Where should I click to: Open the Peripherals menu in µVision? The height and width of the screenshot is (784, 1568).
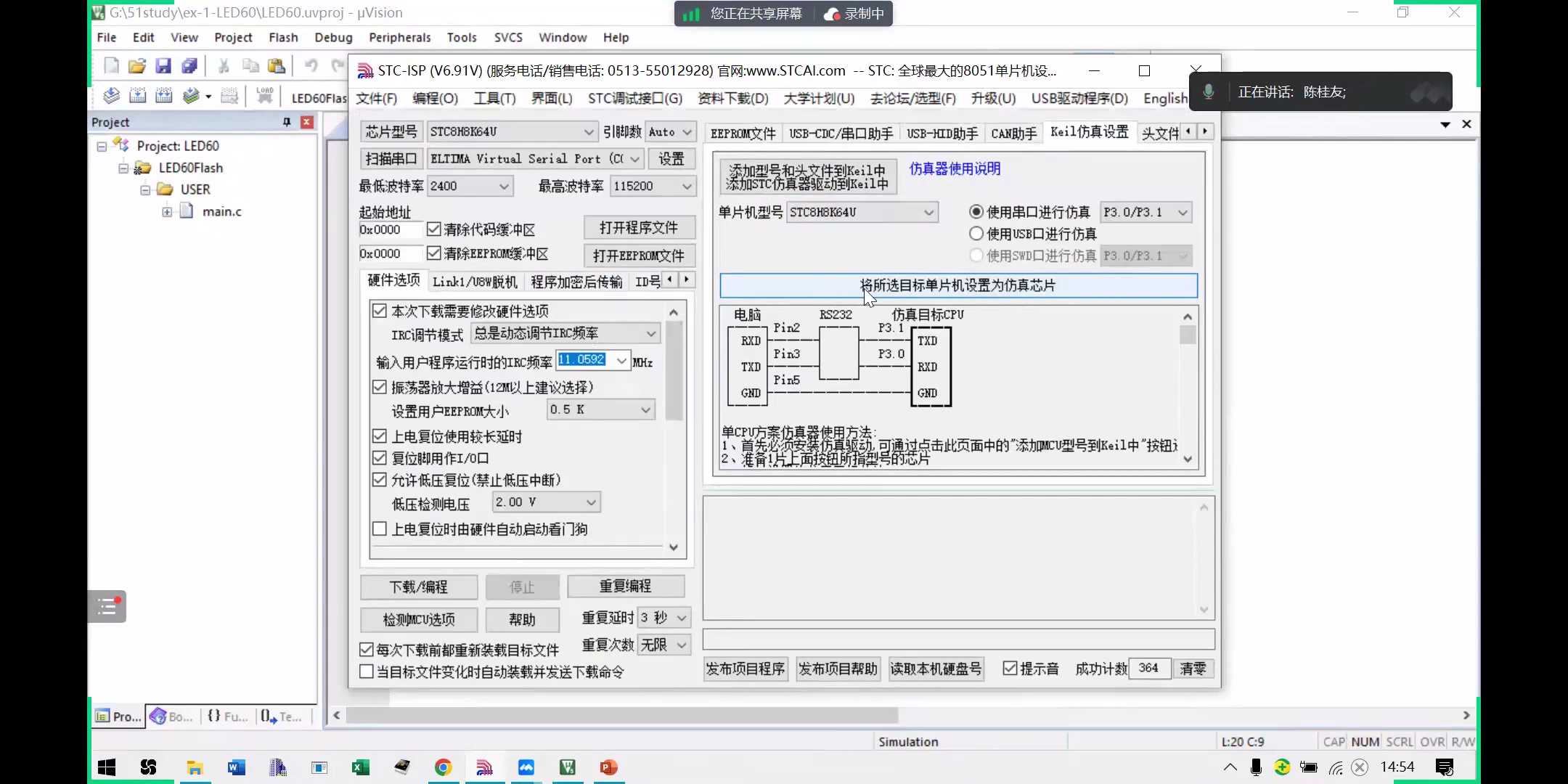point(399,38)
